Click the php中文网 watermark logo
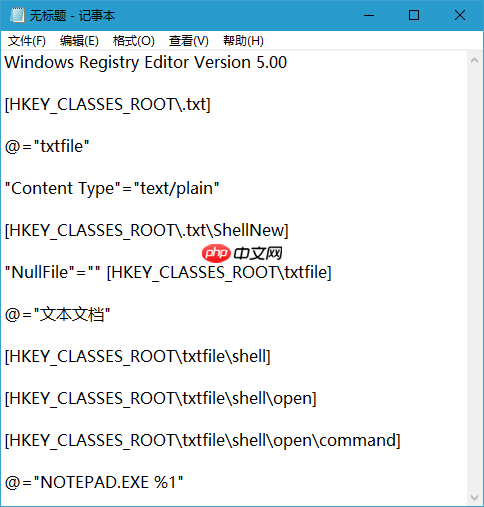 (x=242, y=253)
